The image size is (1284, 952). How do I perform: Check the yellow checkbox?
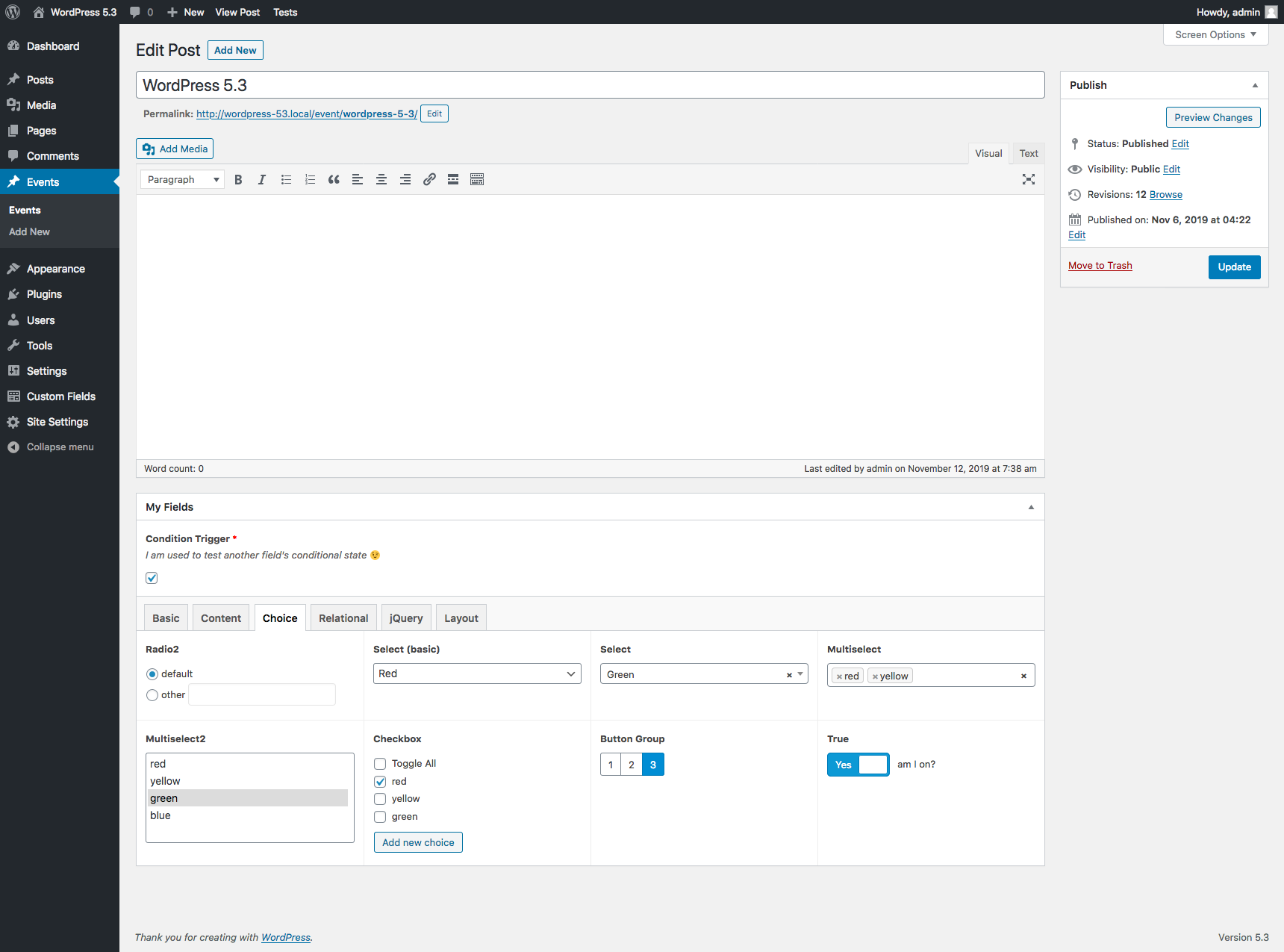point(380,799)
